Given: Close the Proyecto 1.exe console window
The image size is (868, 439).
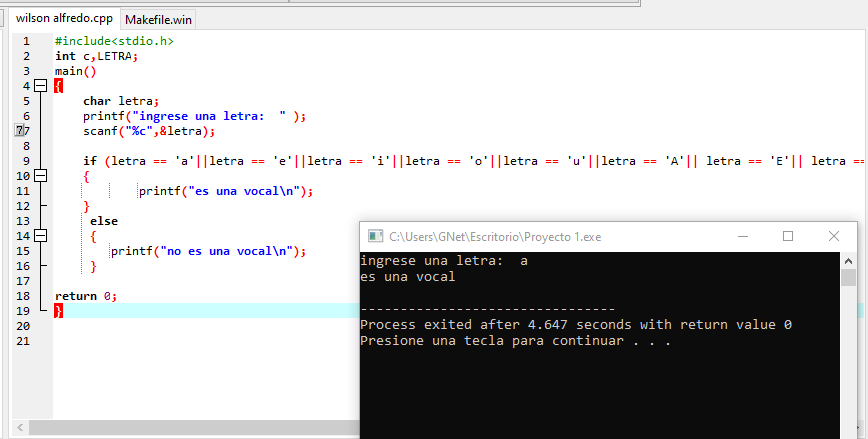Looking at the screenshot, I should coord(834,236).
